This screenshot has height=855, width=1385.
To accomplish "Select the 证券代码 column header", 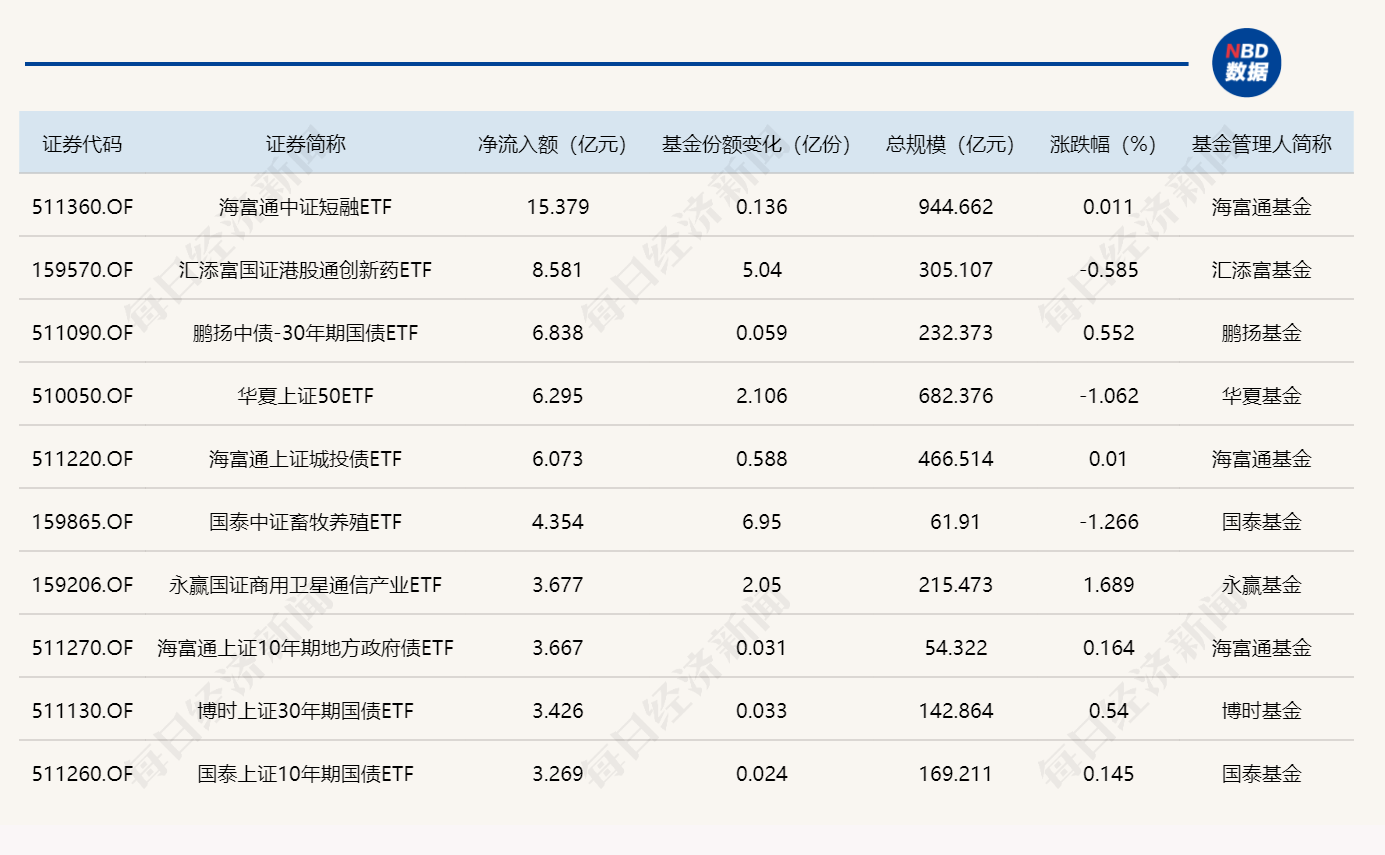I will [80, 142].
